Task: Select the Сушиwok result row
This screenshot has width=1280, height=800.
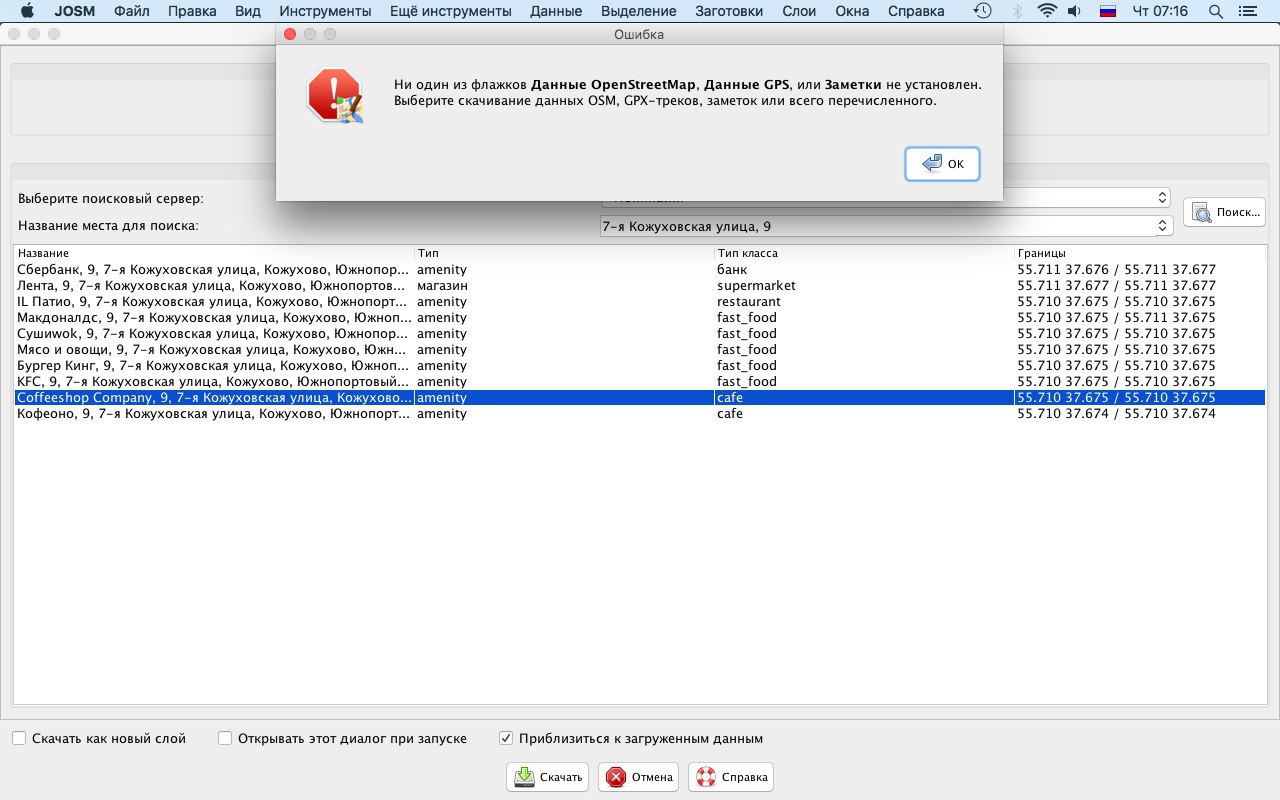Action: 640,334
